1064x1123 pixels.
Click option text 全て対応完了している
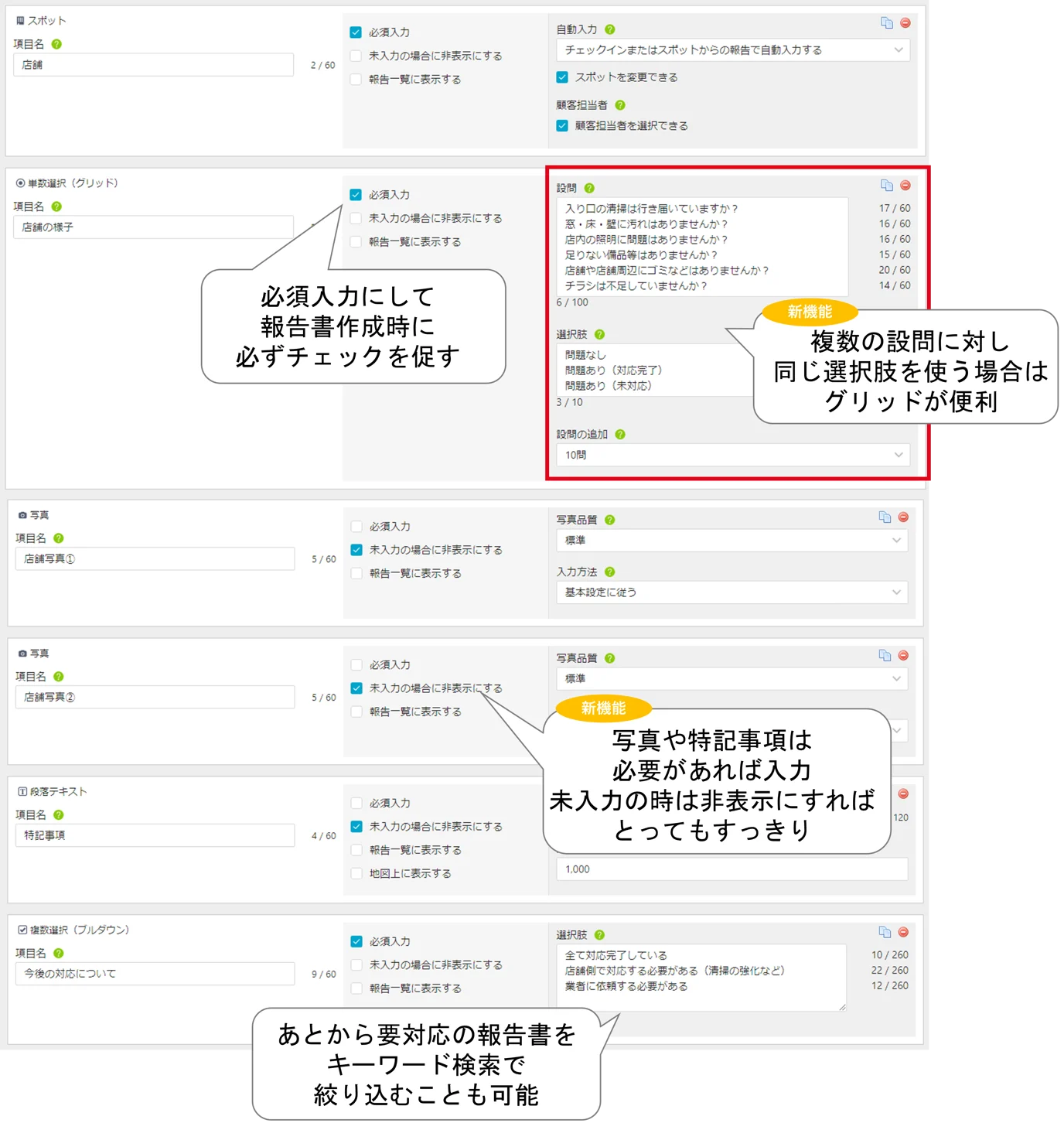616,956
